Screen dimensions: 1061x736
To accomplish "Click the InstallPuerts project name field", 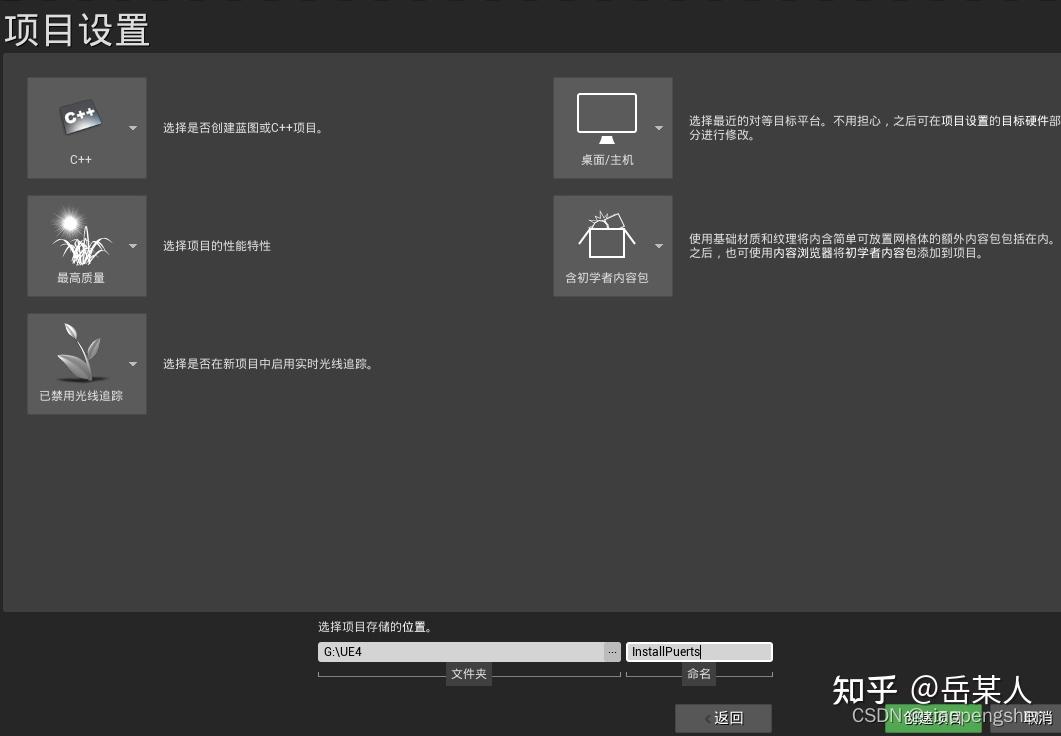I will click(x=698, y=651).
